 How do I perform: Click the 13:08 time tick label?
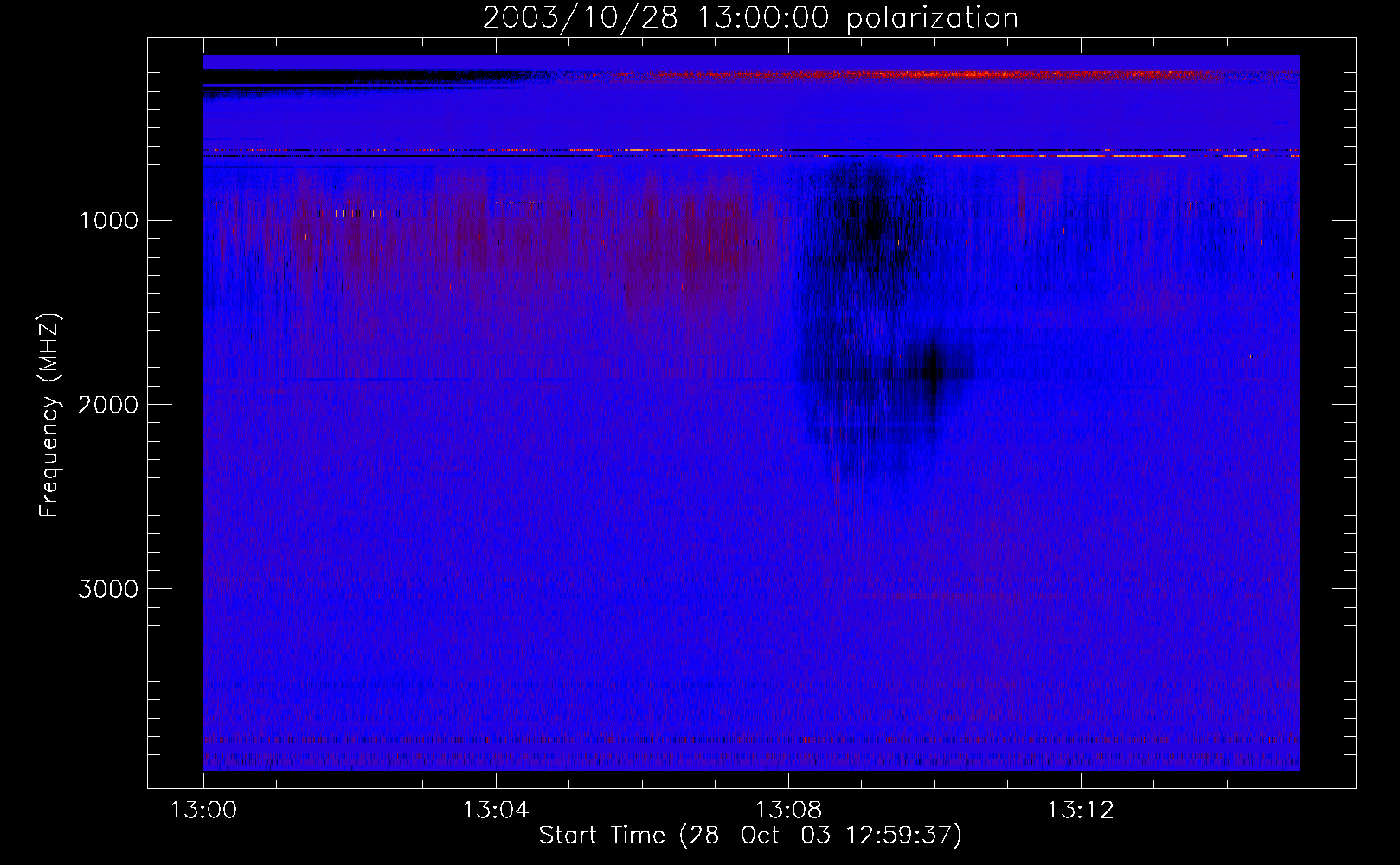pos(788,811)
